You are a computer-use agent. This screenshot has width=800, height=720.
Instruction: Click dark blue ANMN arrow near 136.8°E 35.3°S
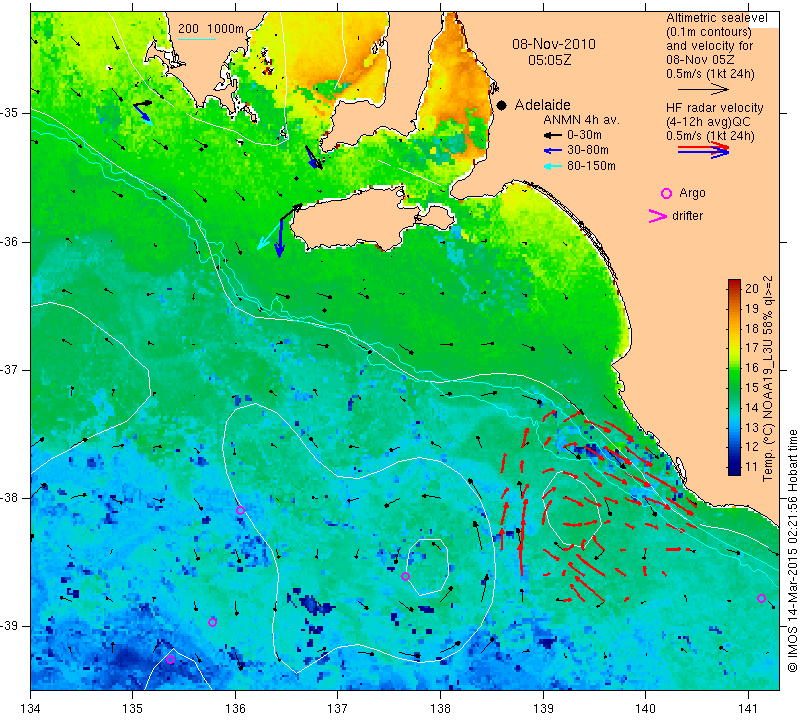pos(312,157)
